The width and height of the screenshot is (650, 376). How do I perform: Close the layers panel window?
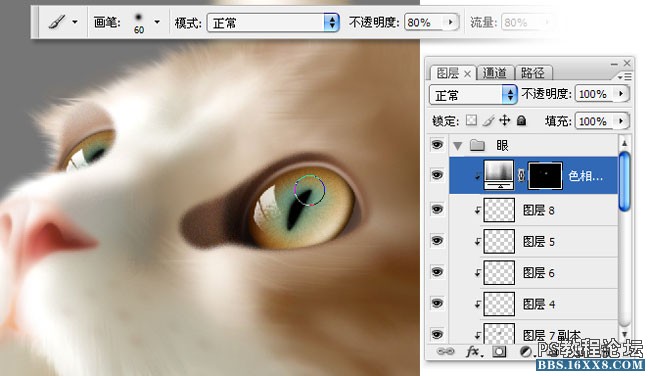coord(627,63)
